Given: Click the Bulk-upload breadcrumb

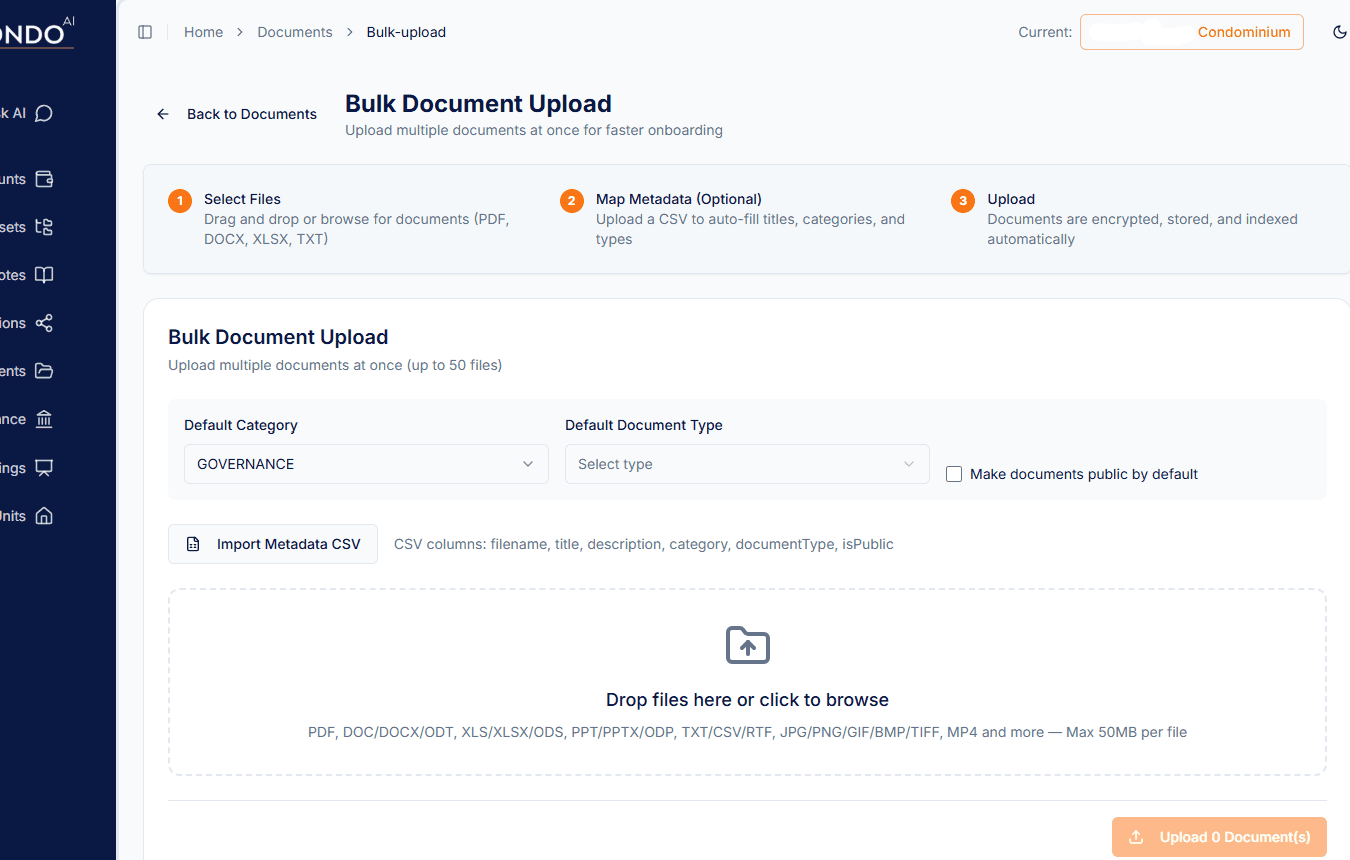Looking at the screenshot, I should click(x=406, y=32).
